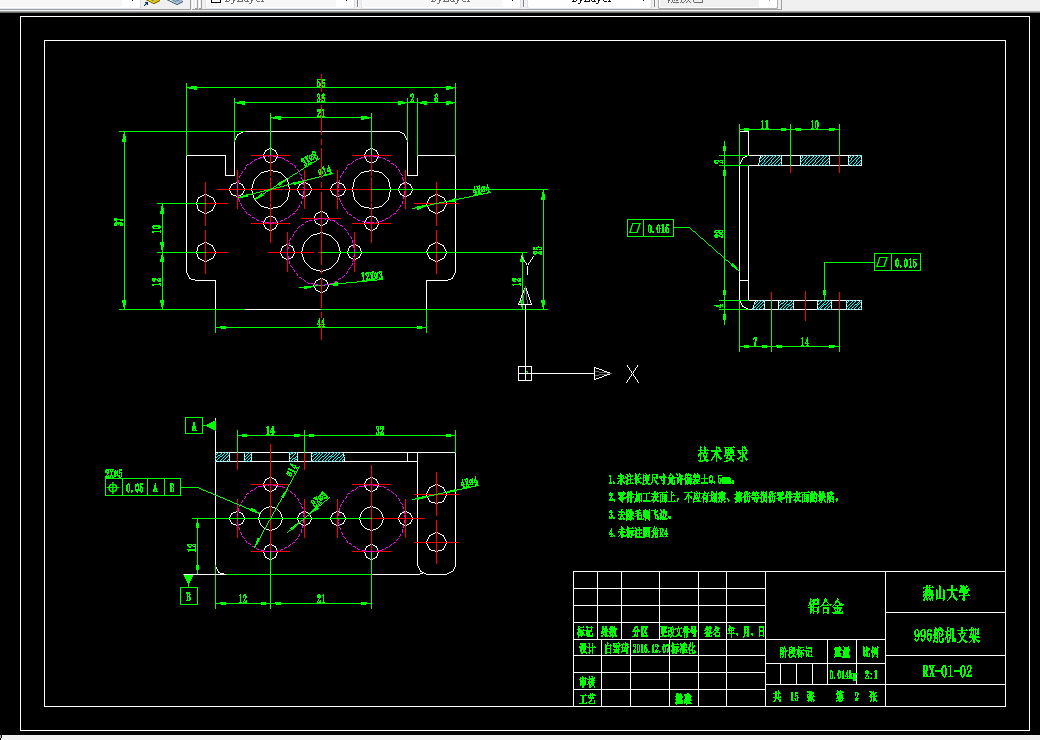This screenshot has width=1040, height=740.
Task: Select the 55 overall width dimension
Action: click(x=321, y=84)
